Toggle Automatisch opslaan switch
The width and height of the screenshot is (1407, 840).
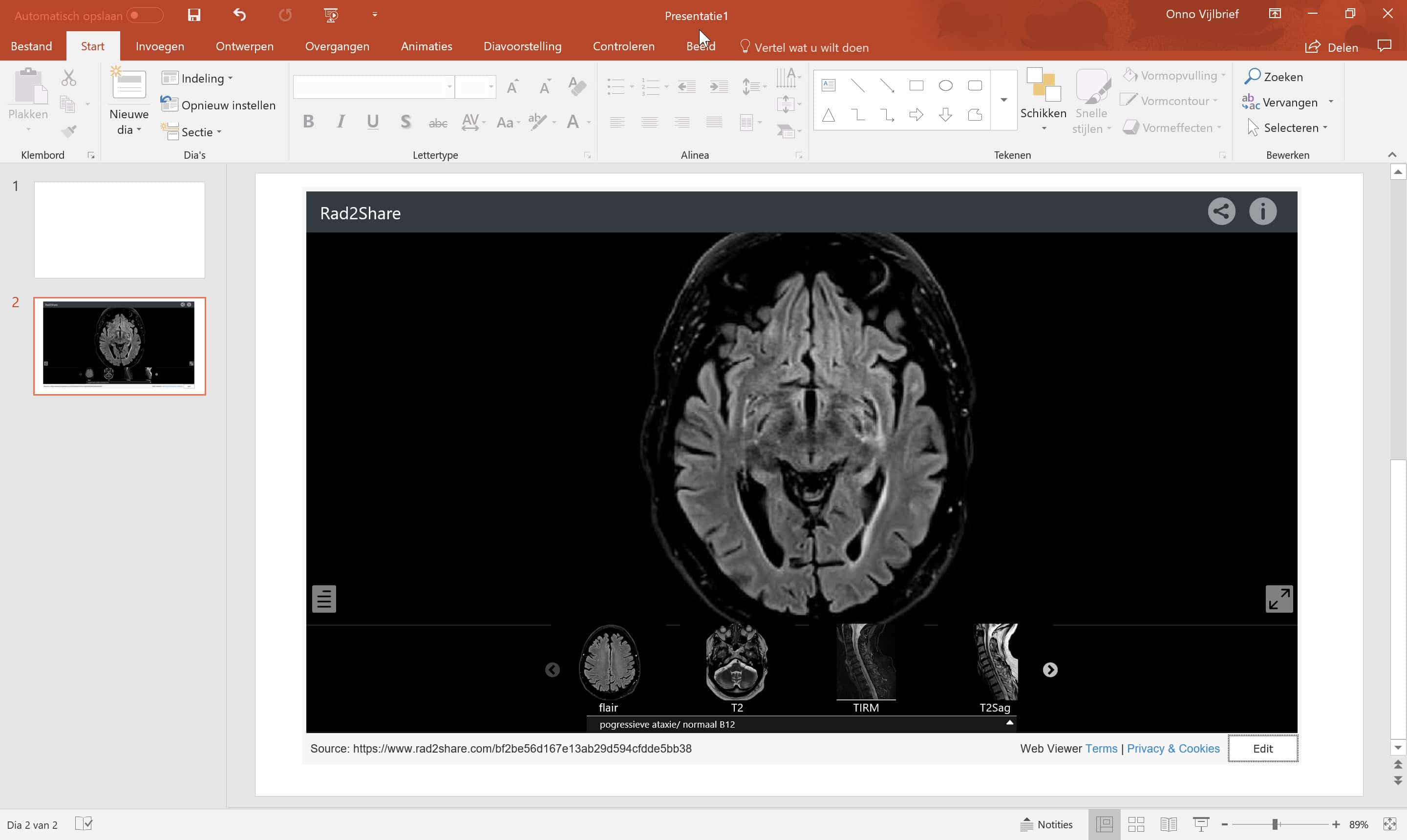145,15
